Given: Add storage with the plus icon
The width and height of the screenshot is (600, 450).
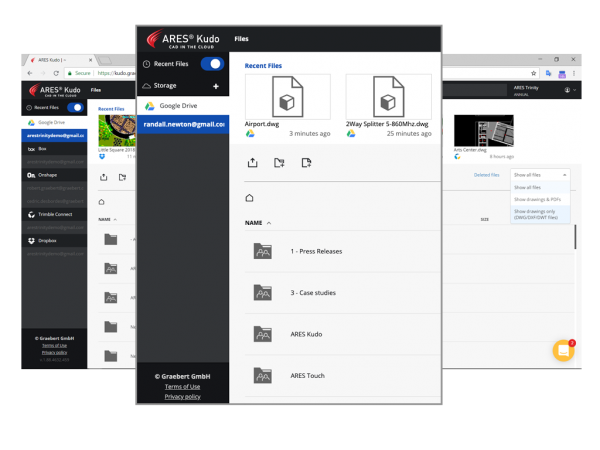Looking at the screenshot, I should point(215,87).
